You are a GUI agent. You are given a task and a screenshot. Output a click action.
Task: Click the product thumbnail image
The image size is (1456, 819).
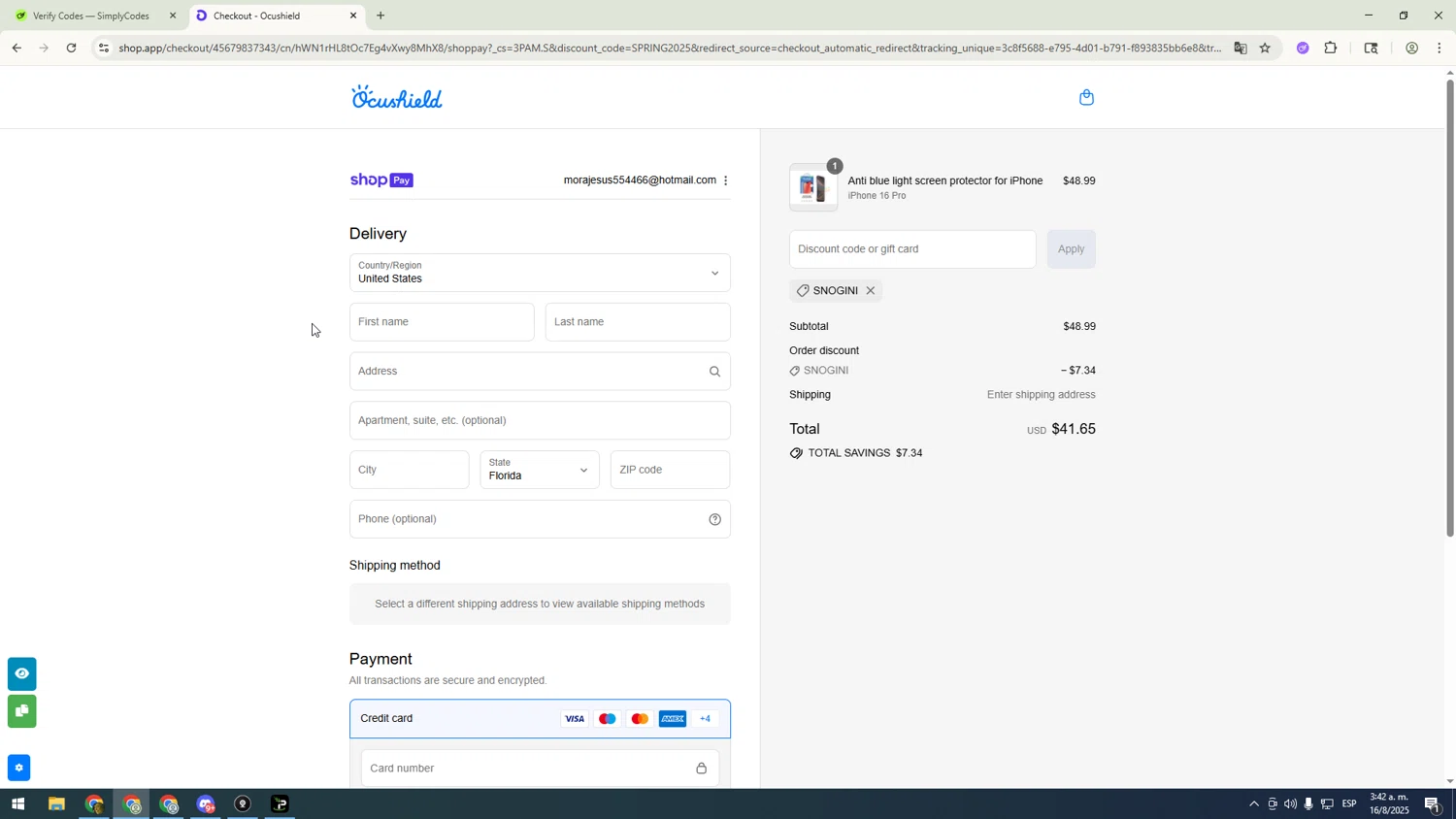(813, 187)
